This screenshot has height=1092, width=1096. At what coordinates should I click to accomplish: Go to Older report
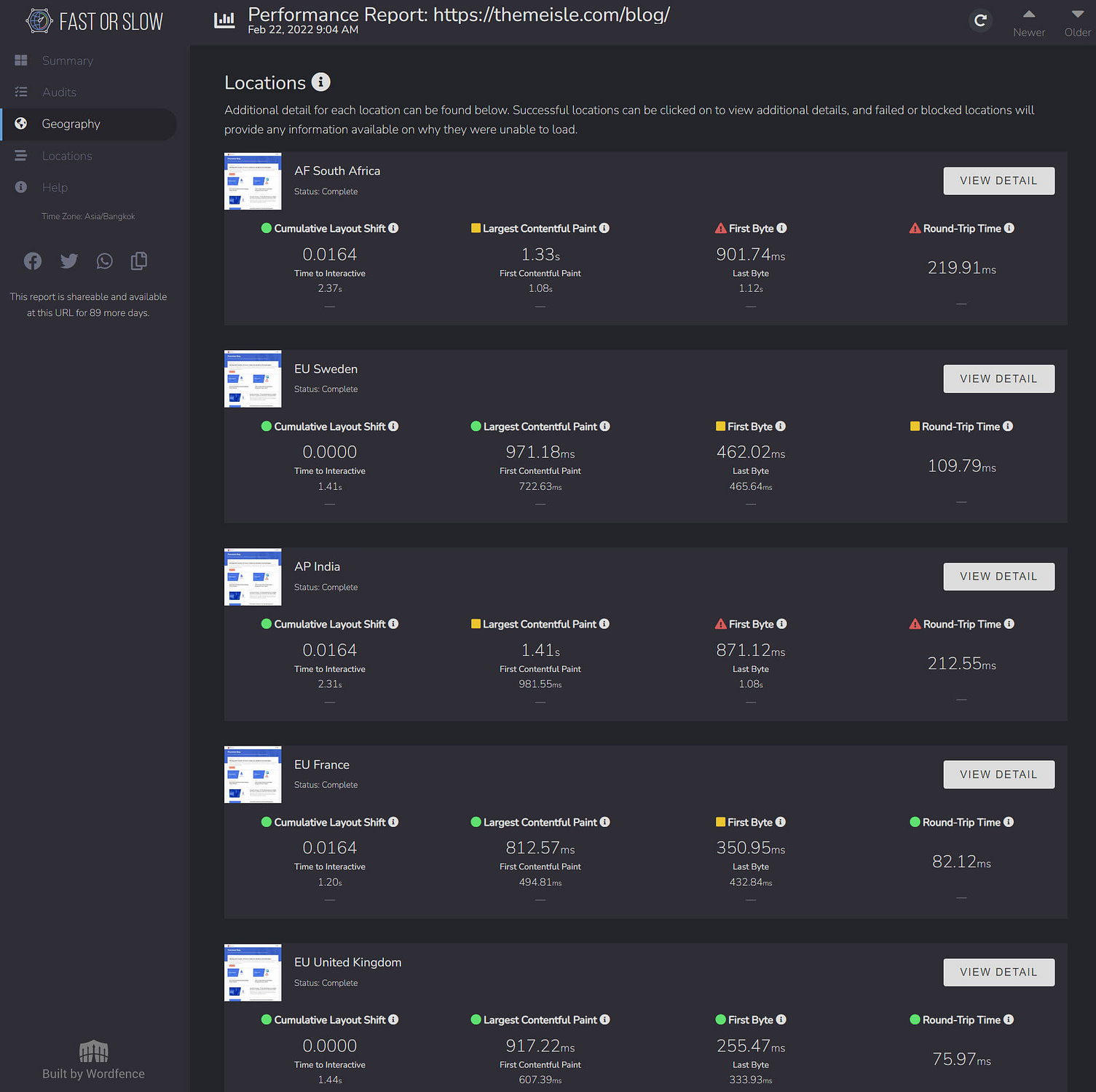coord(1077,23)
